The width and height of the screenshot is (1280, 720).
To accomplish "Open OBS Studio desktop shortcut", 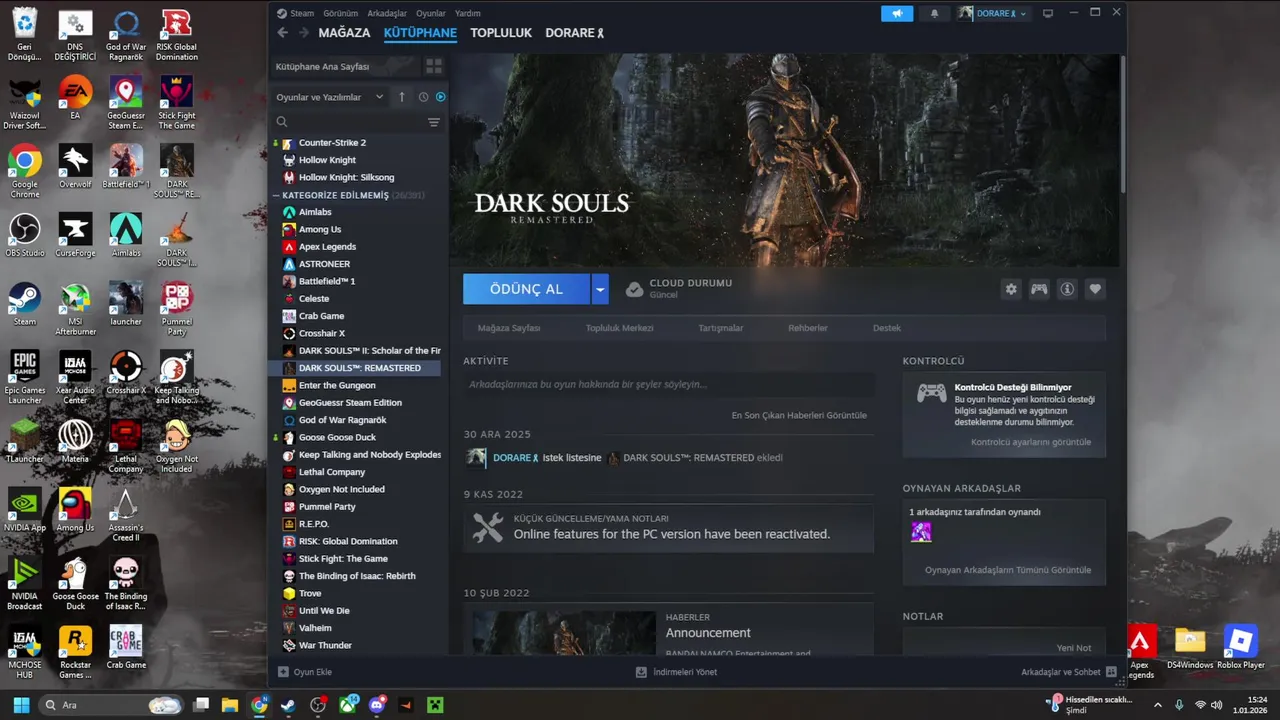I will coord(25,236).
